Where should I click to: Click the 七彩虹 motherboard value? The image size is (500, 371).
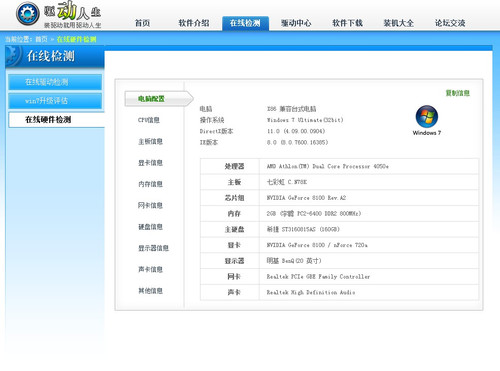(x=287, y=182)
